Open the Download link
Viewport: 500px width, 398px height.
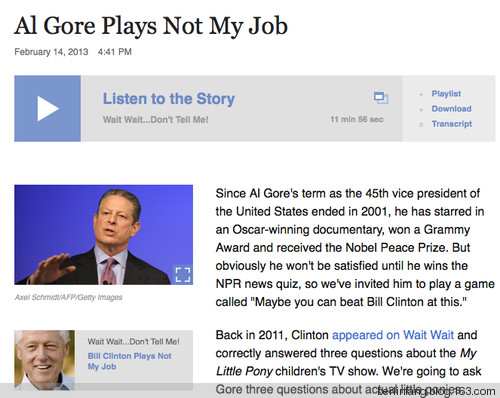coord(451,109)
